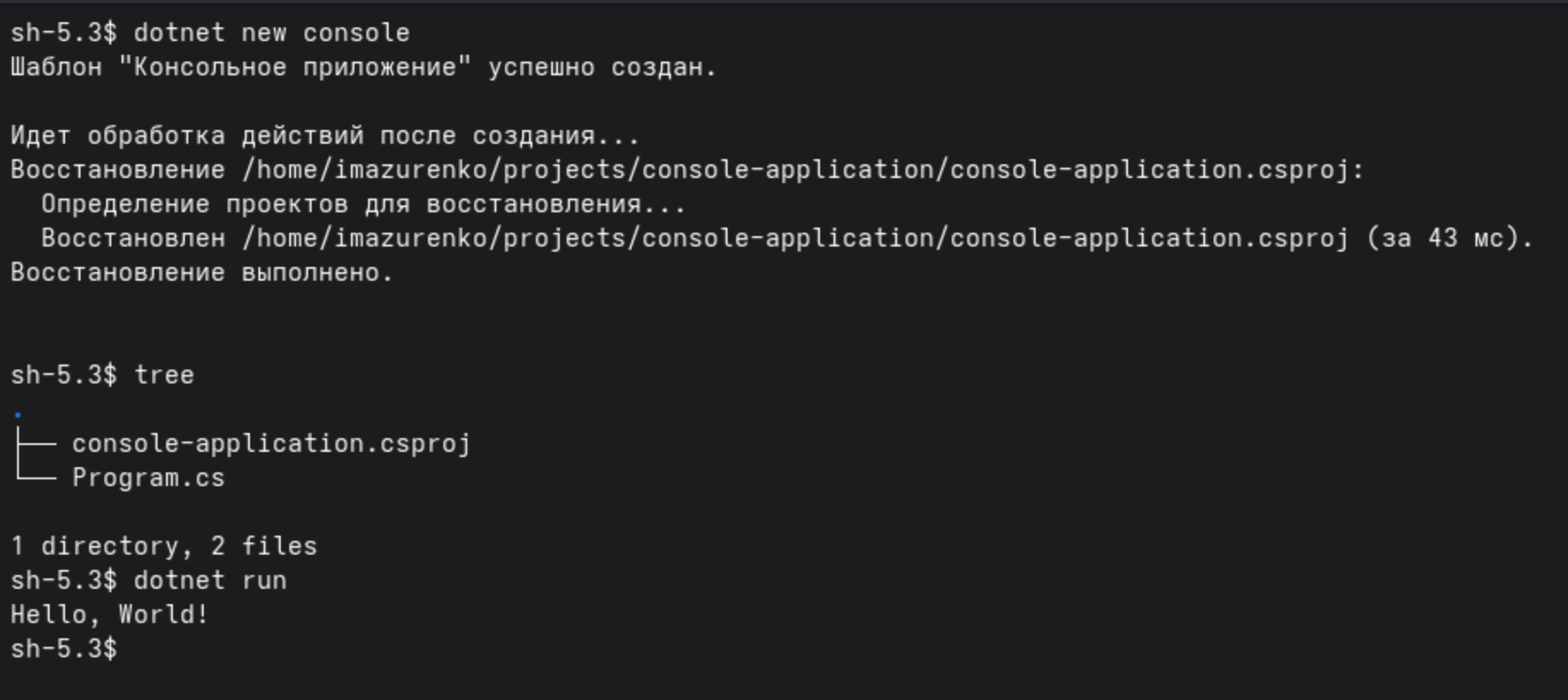This screenshot has width=1568, height=700.
Task: Click the "Определение проектов для восстановления..." line
Action: 363,204
